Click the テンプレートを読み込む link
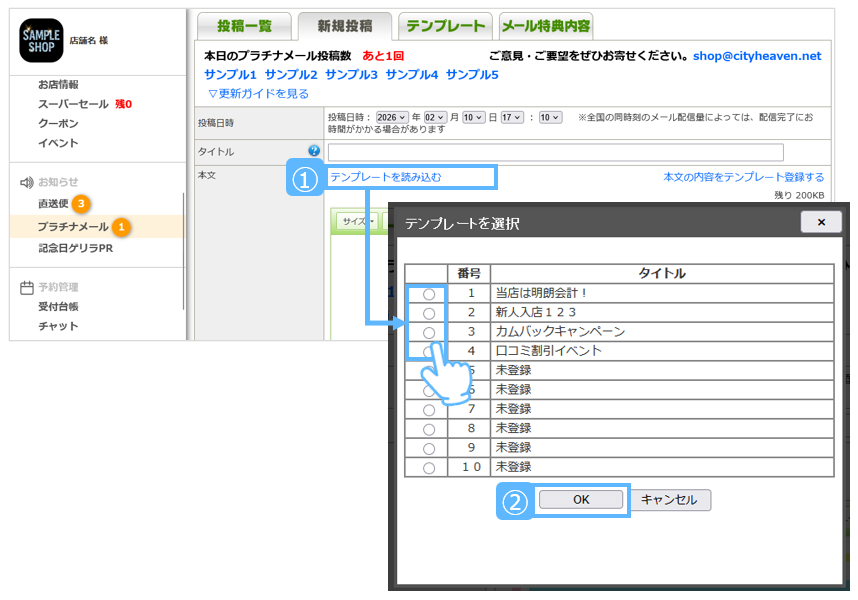858x600 pixels. click(x=386, y=177)
